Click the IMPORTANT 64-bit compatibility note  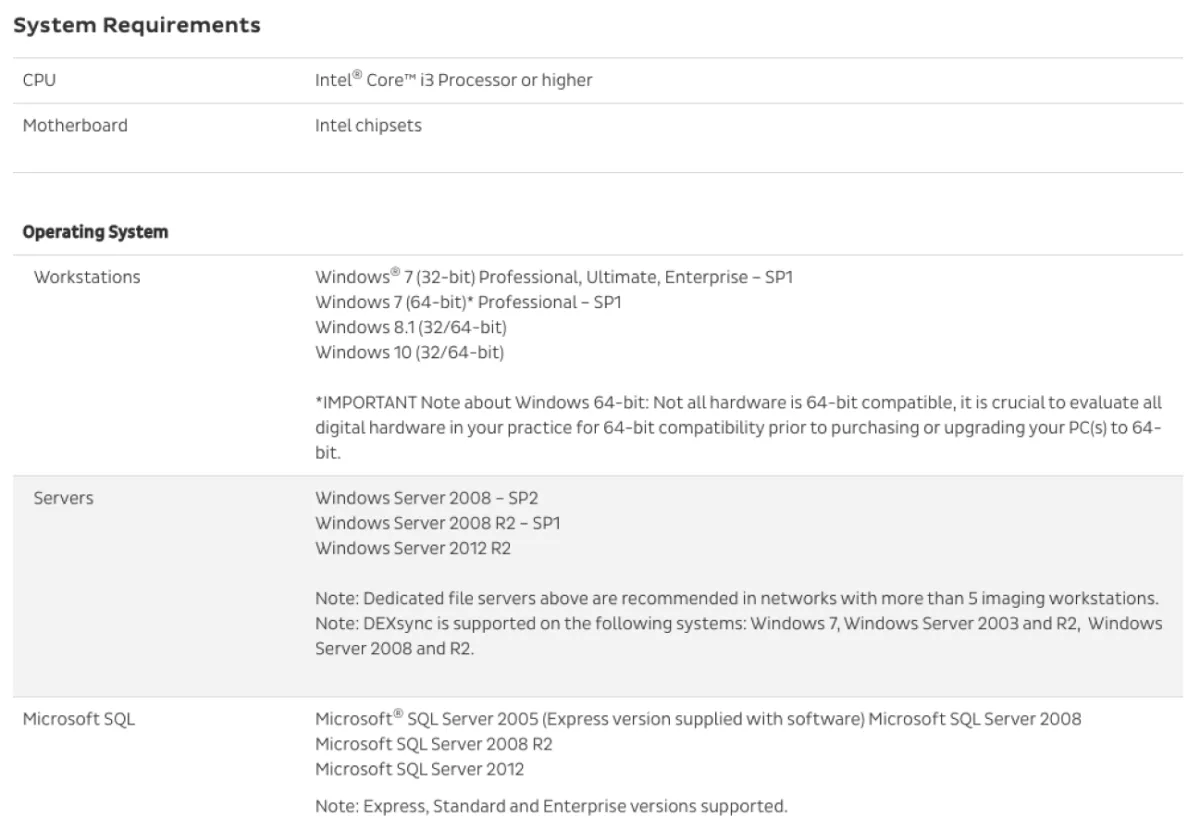tap(739, 428)
